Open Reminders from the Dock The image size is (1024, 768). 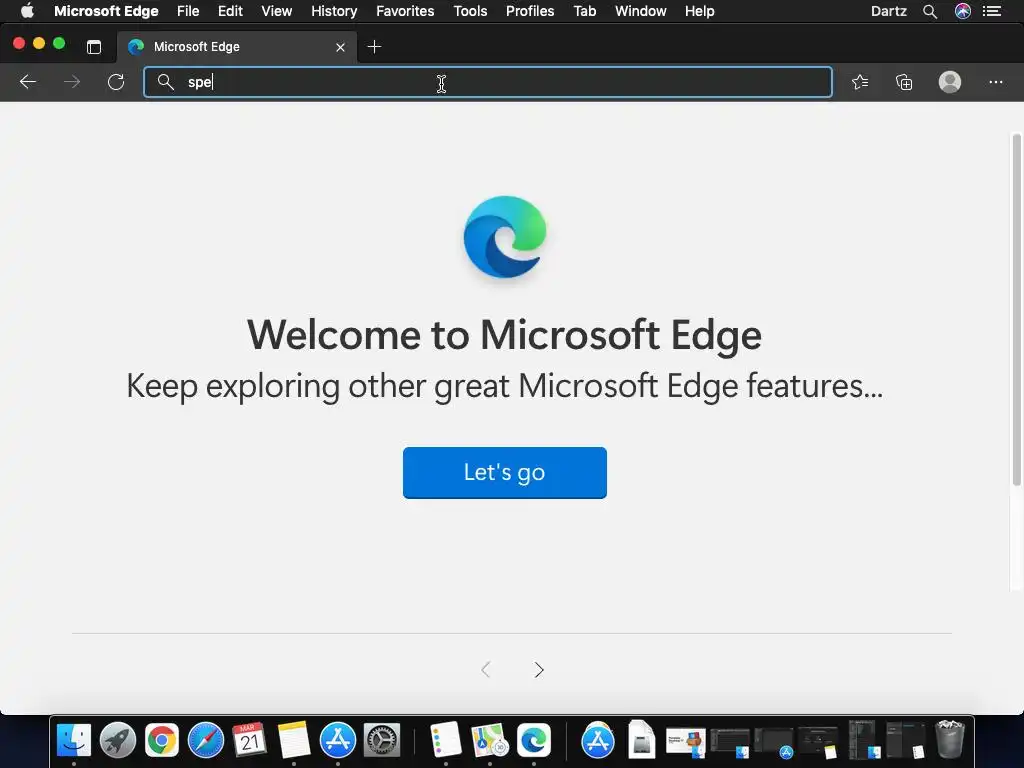tap(446, 740)
